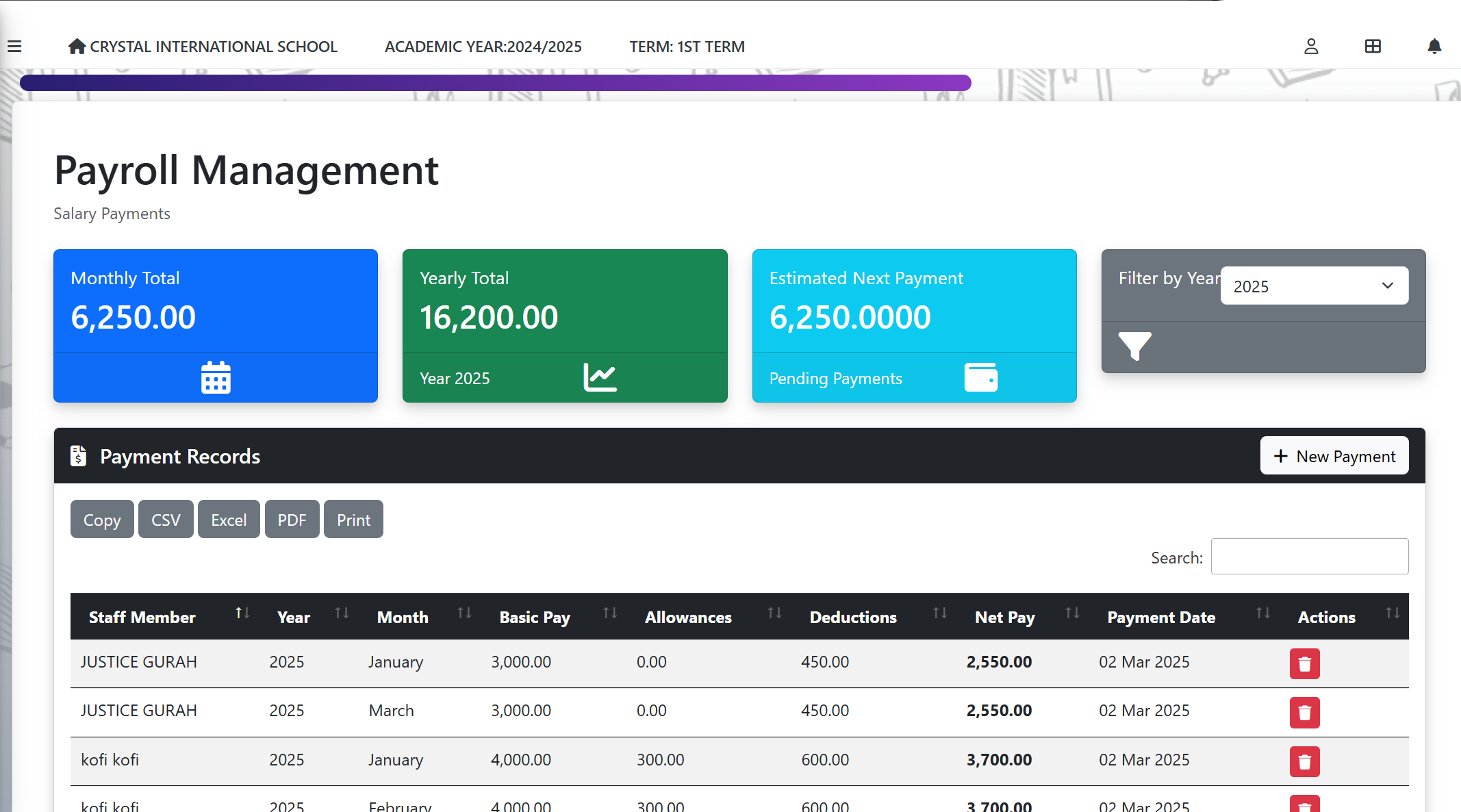The image size is (1461, 812).
Task: Click the funnel filter icon
Action: pos(1134,346)
